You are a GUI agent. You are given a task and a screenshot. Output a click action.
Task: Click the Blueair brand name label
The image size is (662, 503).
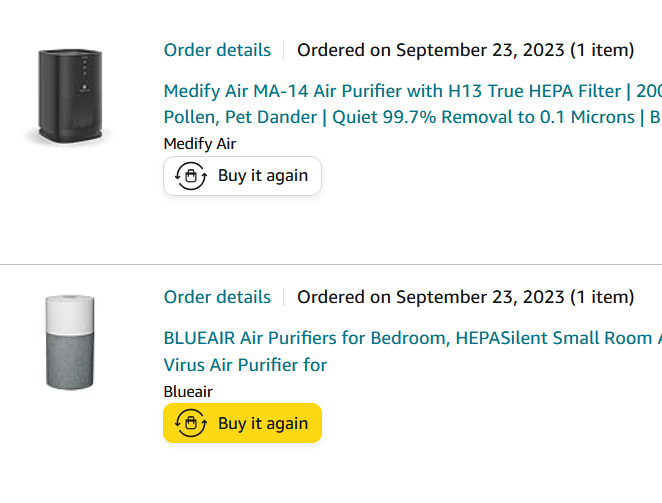[188, 392]
